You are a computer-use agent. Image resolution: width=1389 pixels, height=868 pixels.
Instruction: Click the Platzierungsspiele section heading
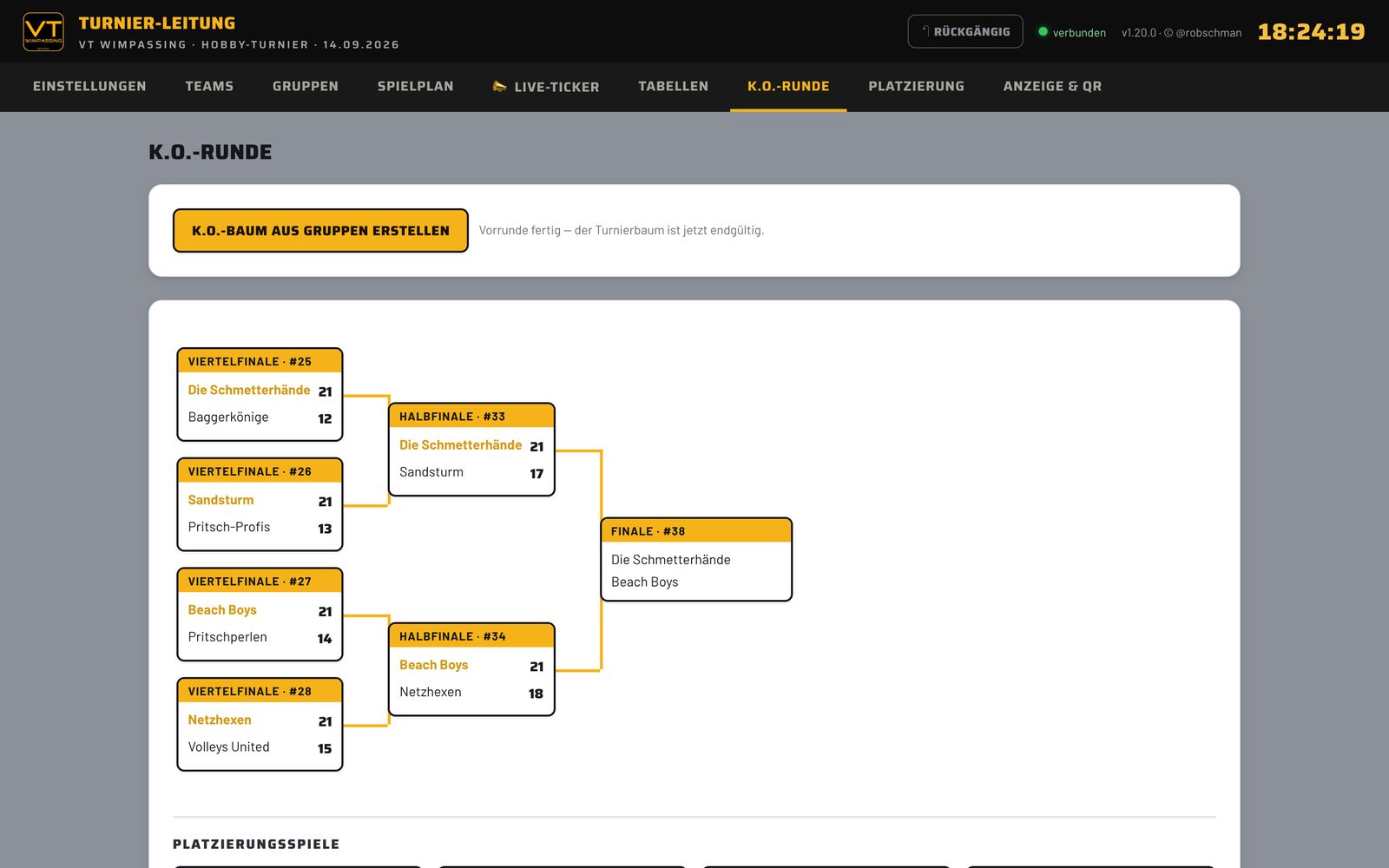(256, 844)
